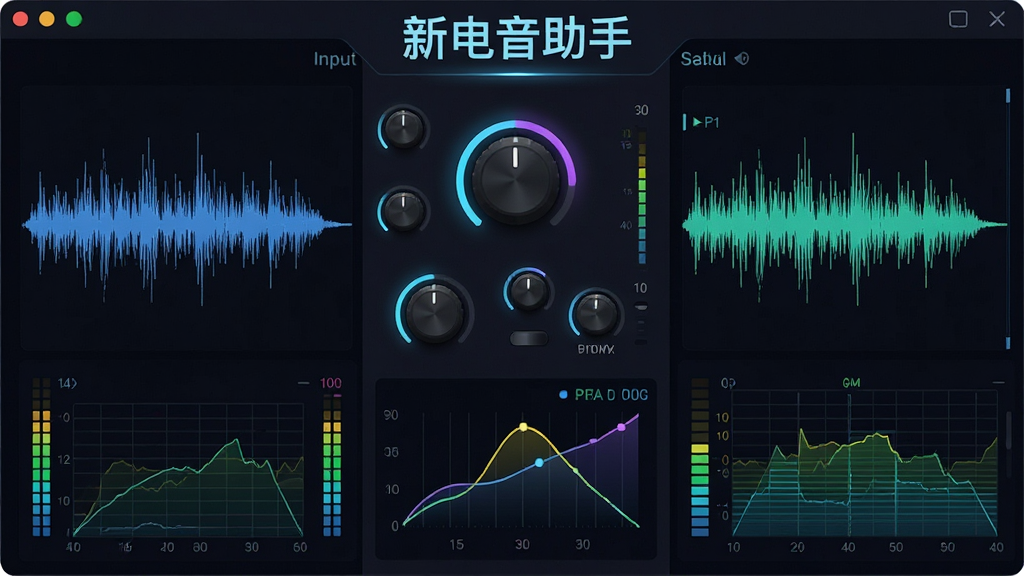Click the vertical level meter beside the large knob
Image resolution: width=1024 pixels, height=576 pixels.
click(x=642, y=197)
